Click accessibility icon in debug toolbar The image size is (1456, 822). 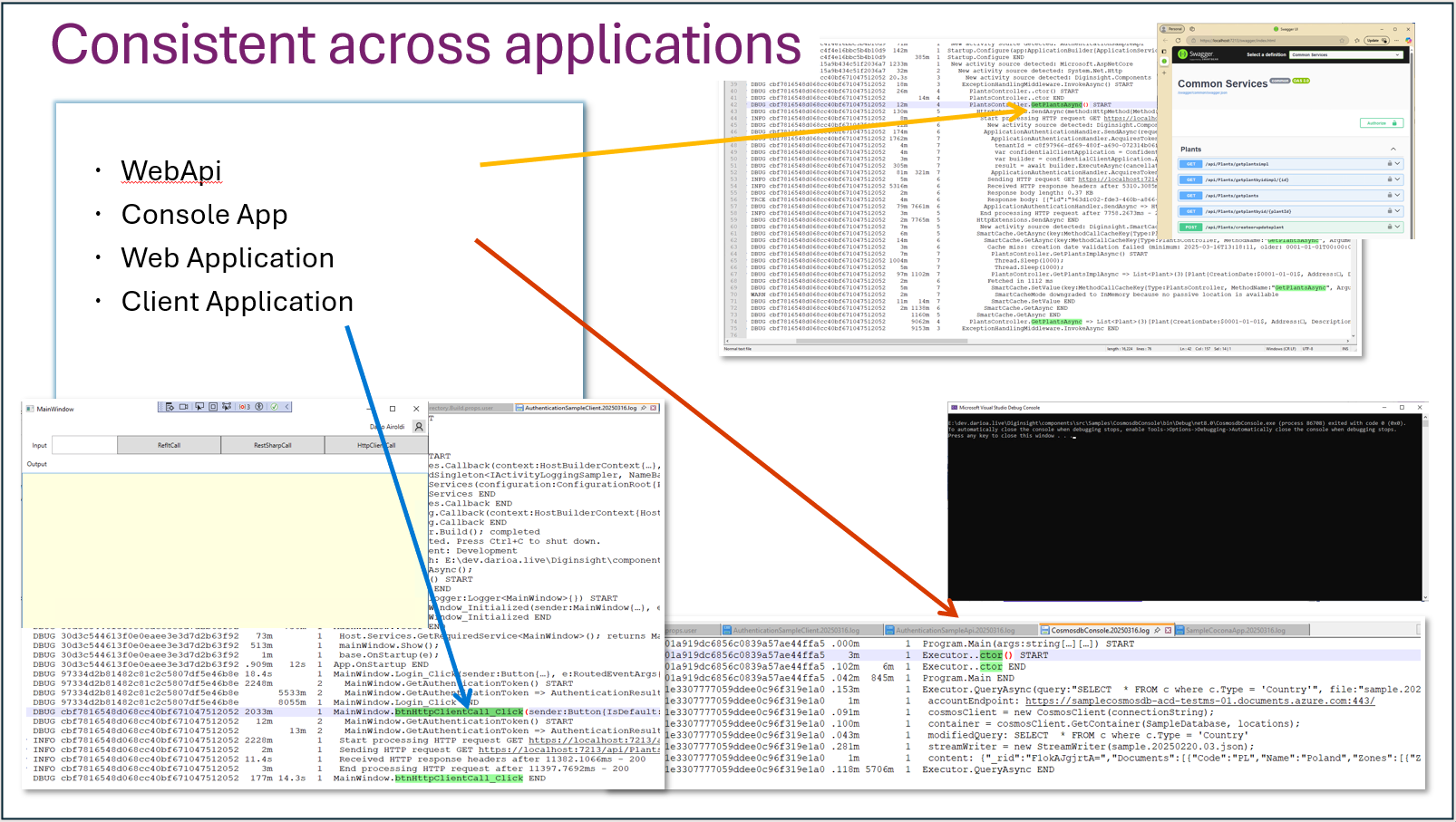(259, 407)
